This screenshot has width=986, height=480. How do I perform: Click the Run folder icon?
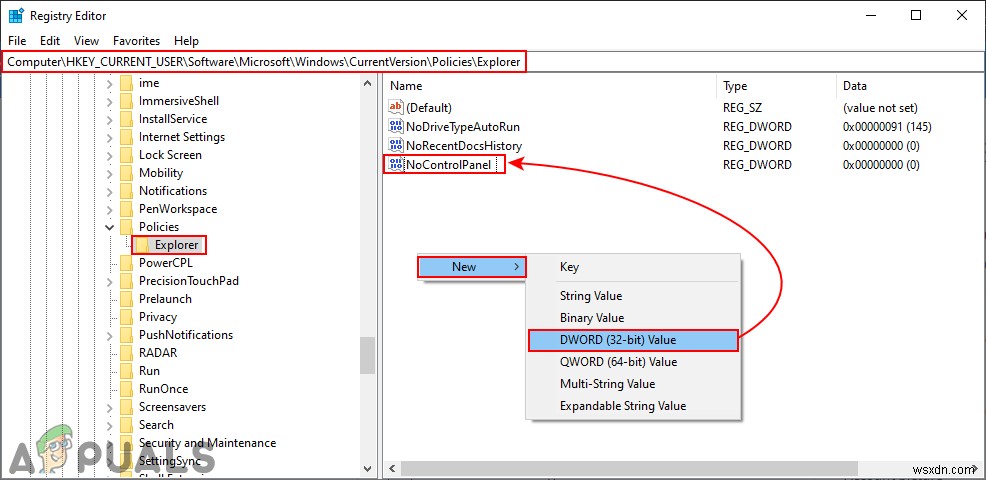[x=127, y=371]
